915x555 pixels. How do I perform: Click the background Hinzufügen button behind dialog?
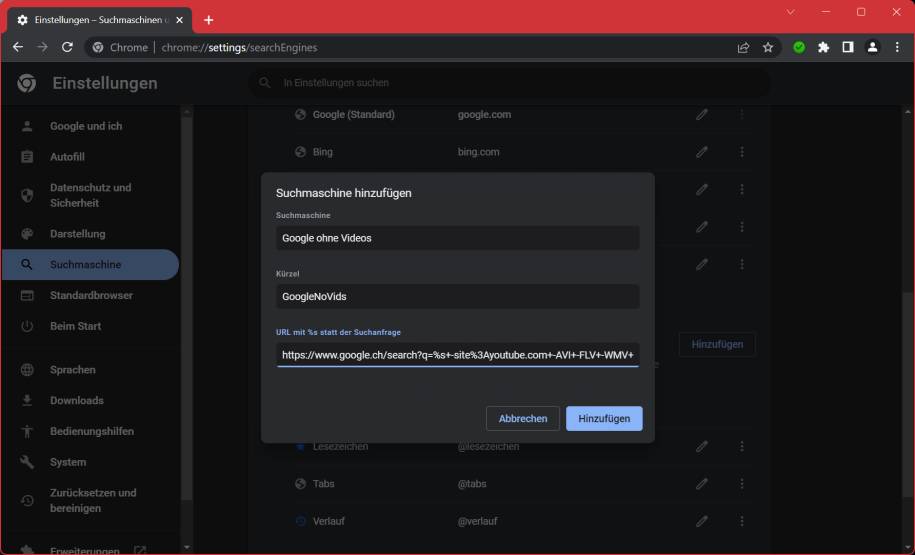click(x=717, y=344)
